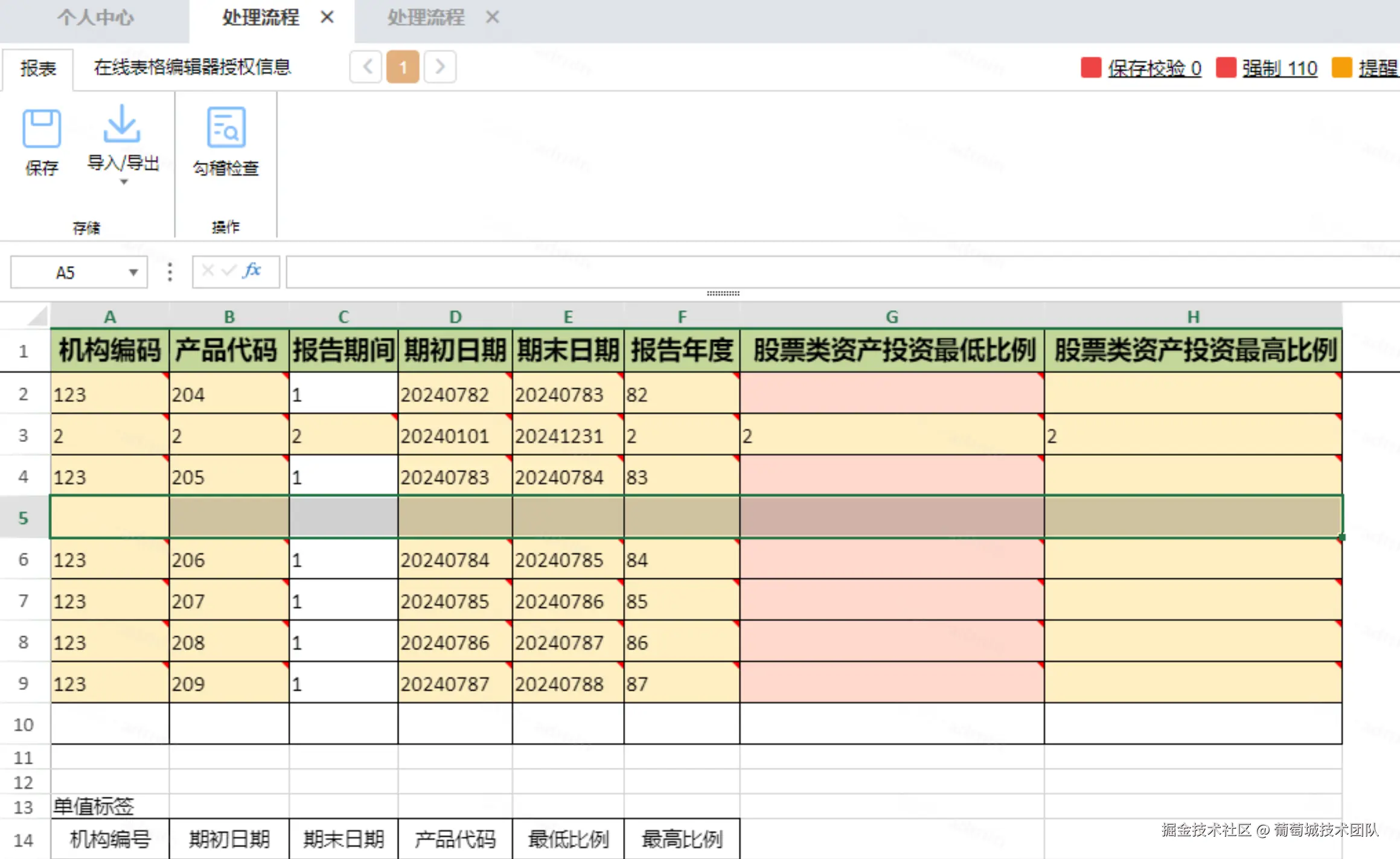Viewport: 1400px width, 859px height.
Task: Close the active 处理流程 tab
Action: [x=327, y=17]
